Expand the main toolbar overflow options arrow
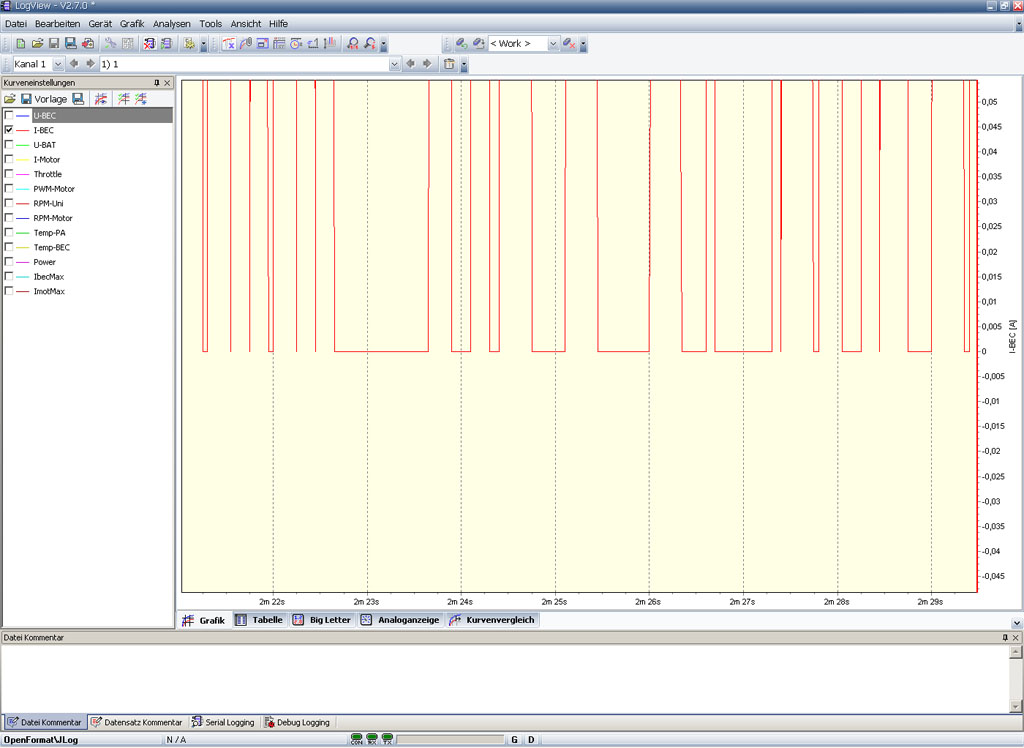 coord(204,44)
